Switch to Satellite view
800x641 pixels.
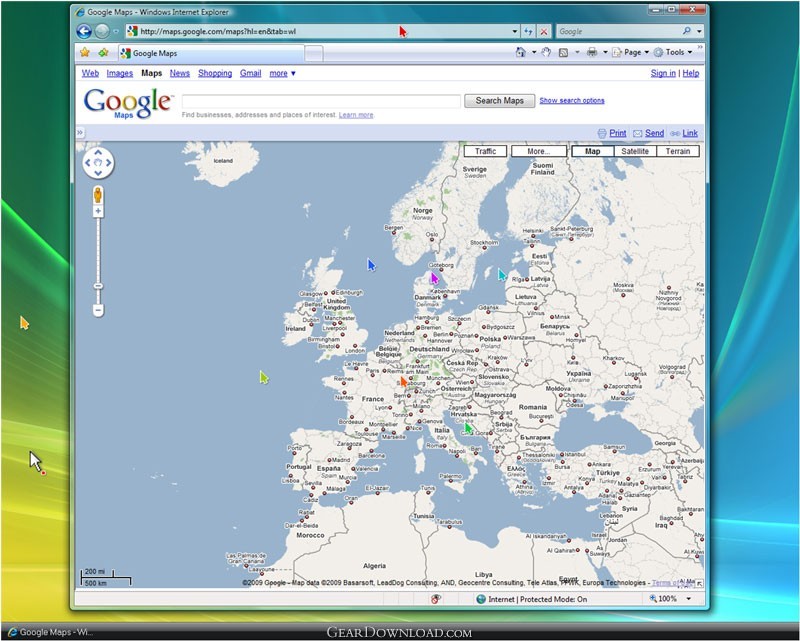pyautogui.click(x=635, y=151)
